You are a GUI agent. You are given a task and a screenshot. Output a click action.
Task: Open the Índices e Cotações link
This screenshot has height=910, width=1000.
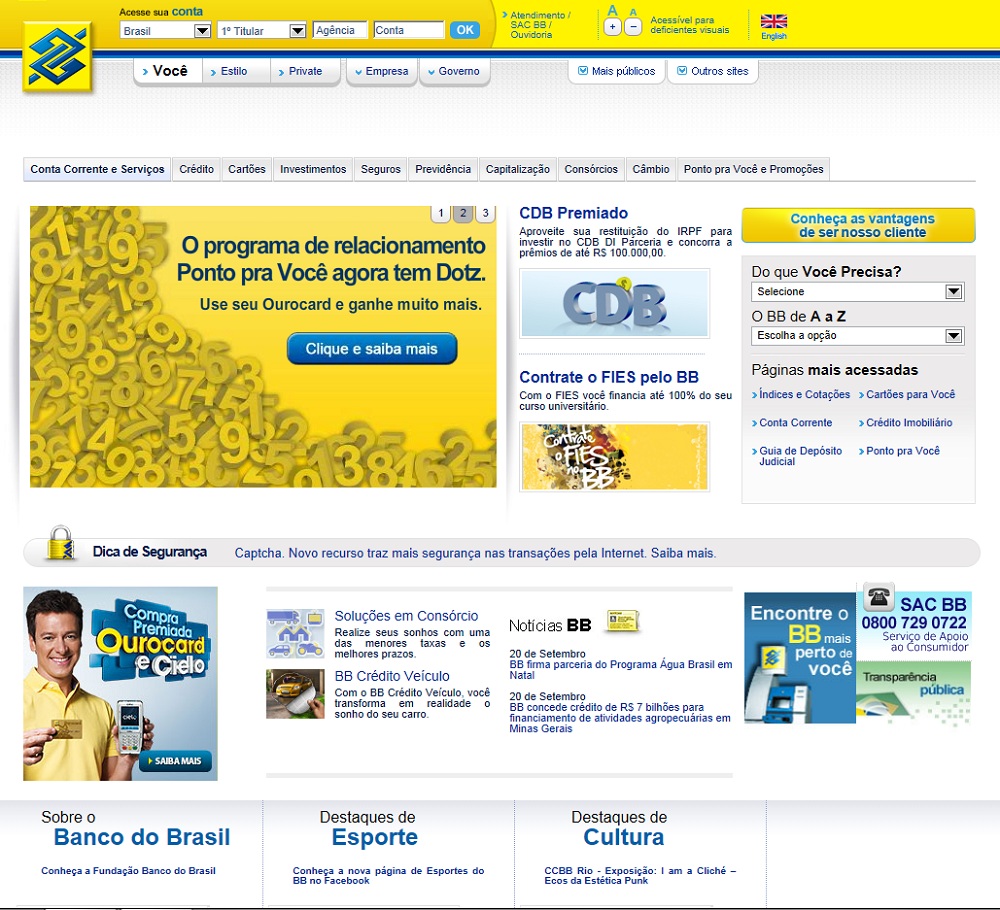(804, 394)
